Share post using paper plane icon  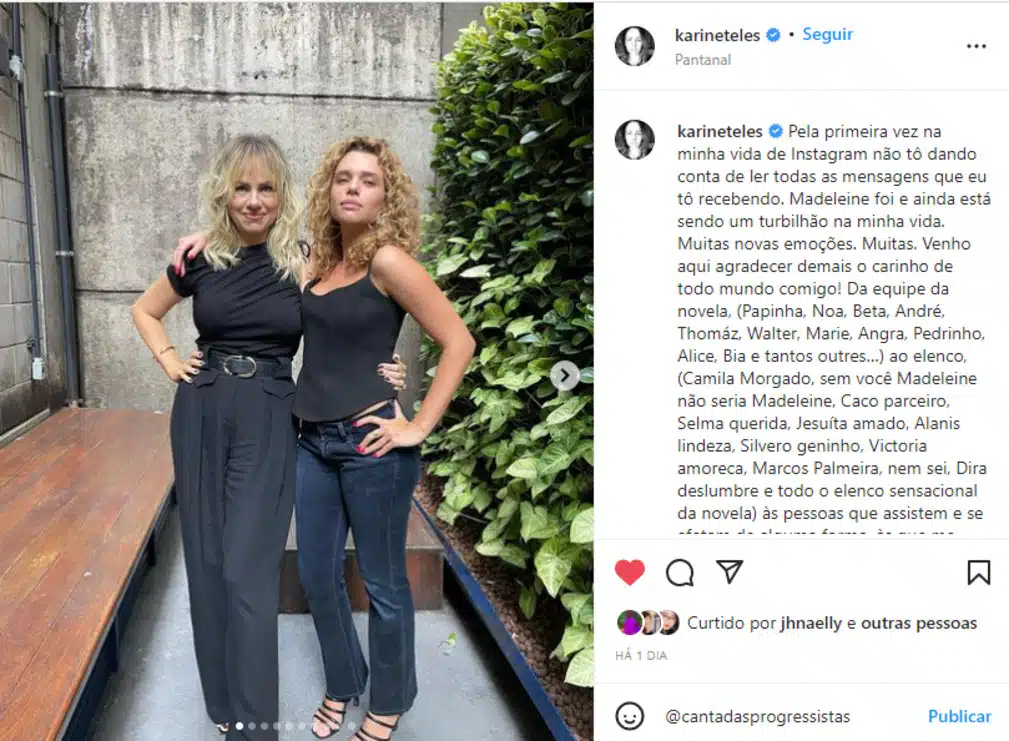tap(729, 571)
